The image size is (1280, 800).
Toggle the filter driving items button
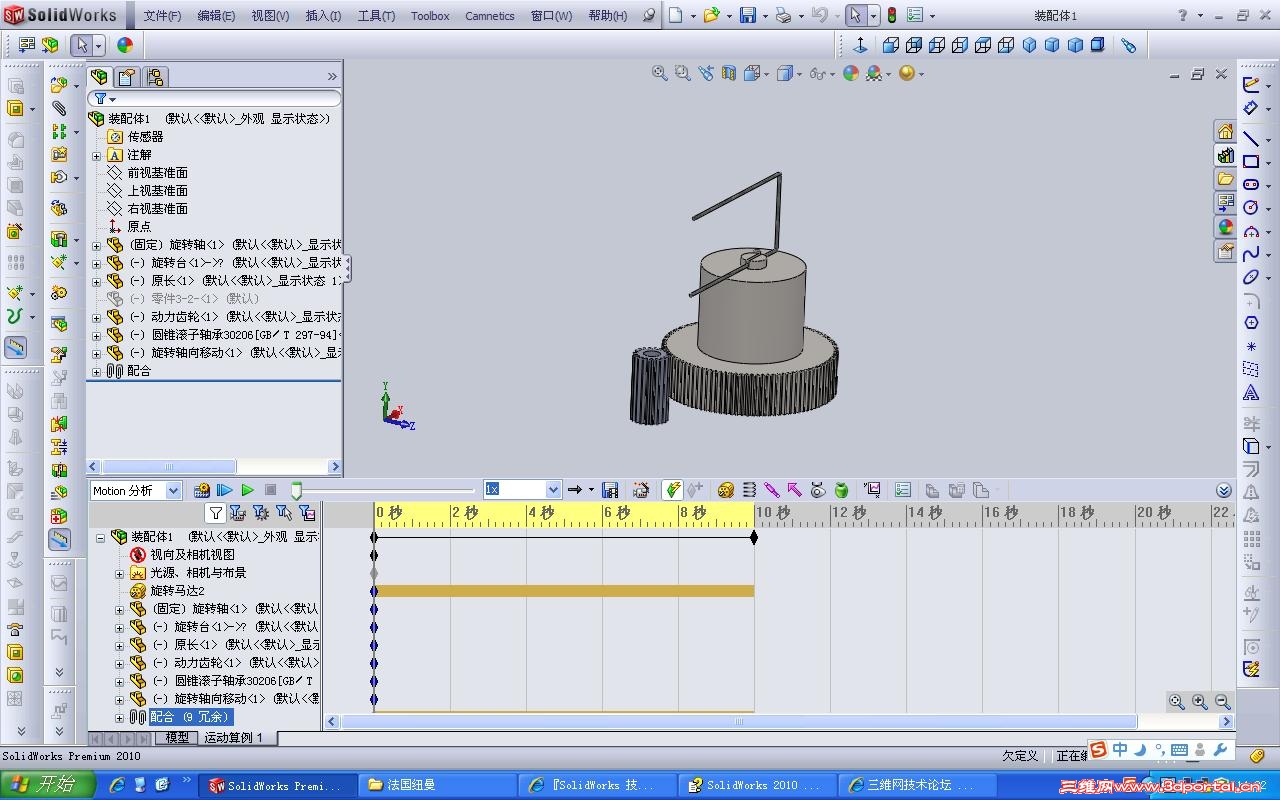(261, 513)
